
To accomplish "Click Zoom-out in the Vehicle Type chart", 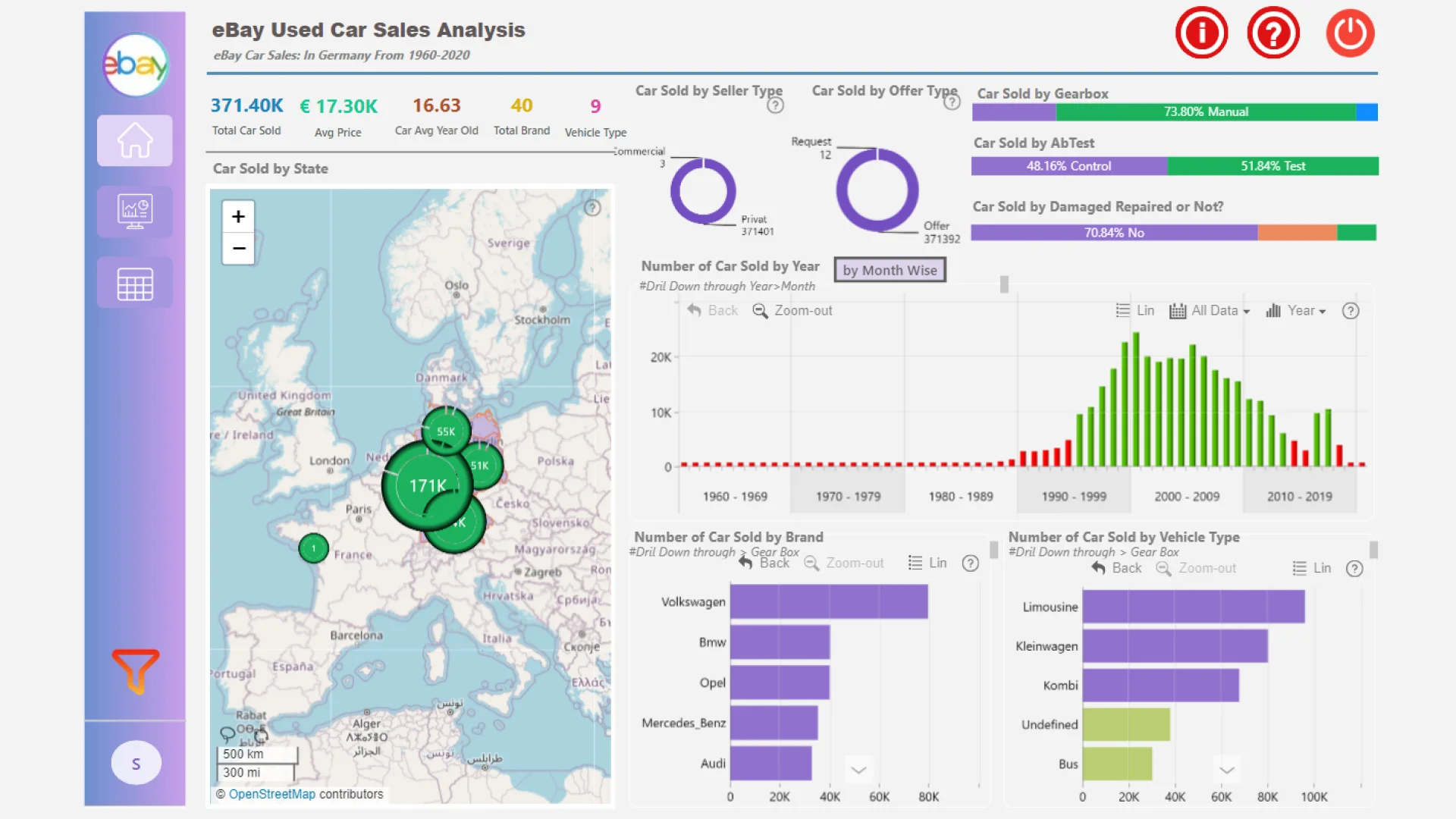I will [x=1196, y=568].
